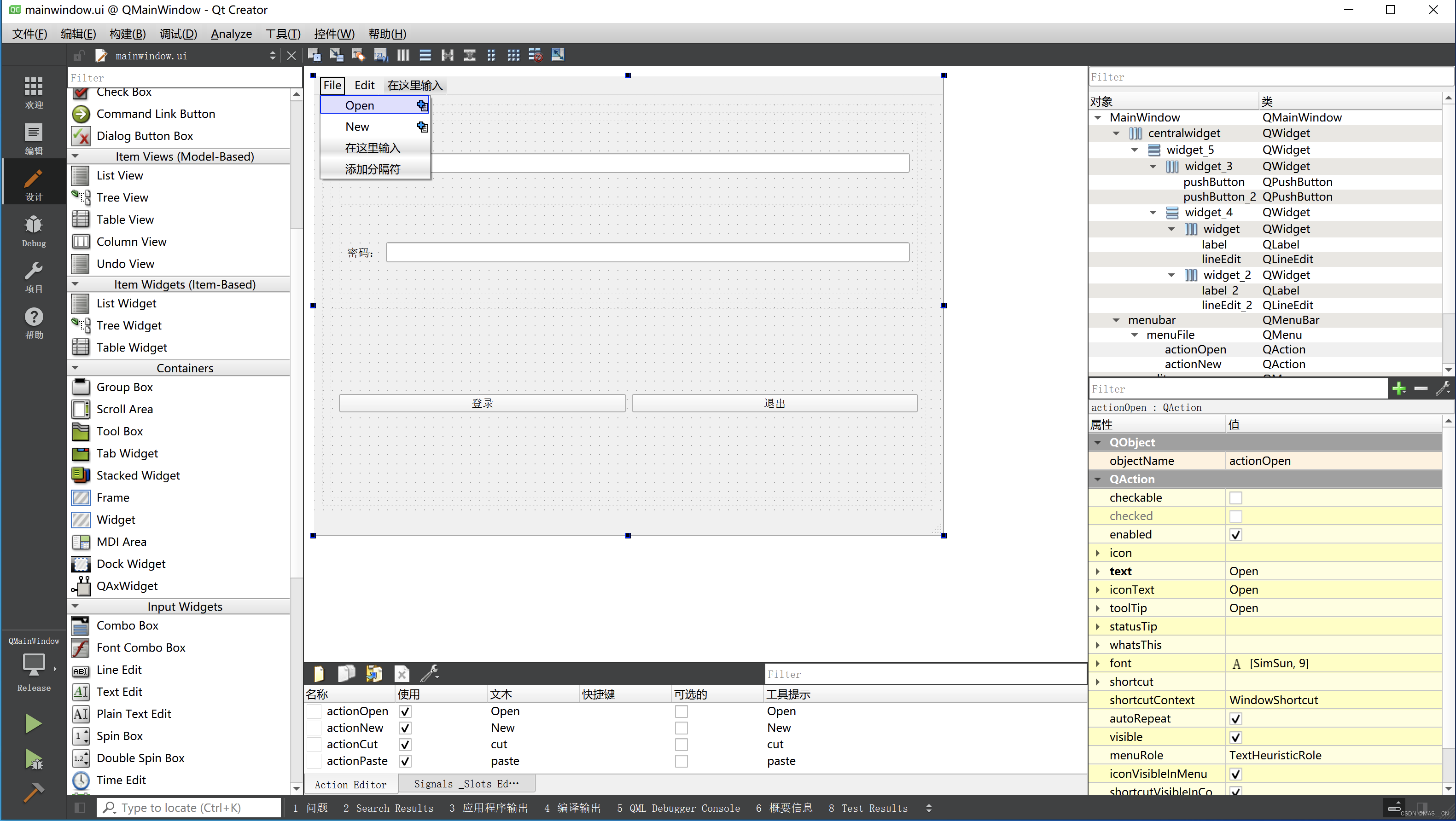Click the 登录 push button
Viewport: 1456px width, 821px height.
[482, 403]
